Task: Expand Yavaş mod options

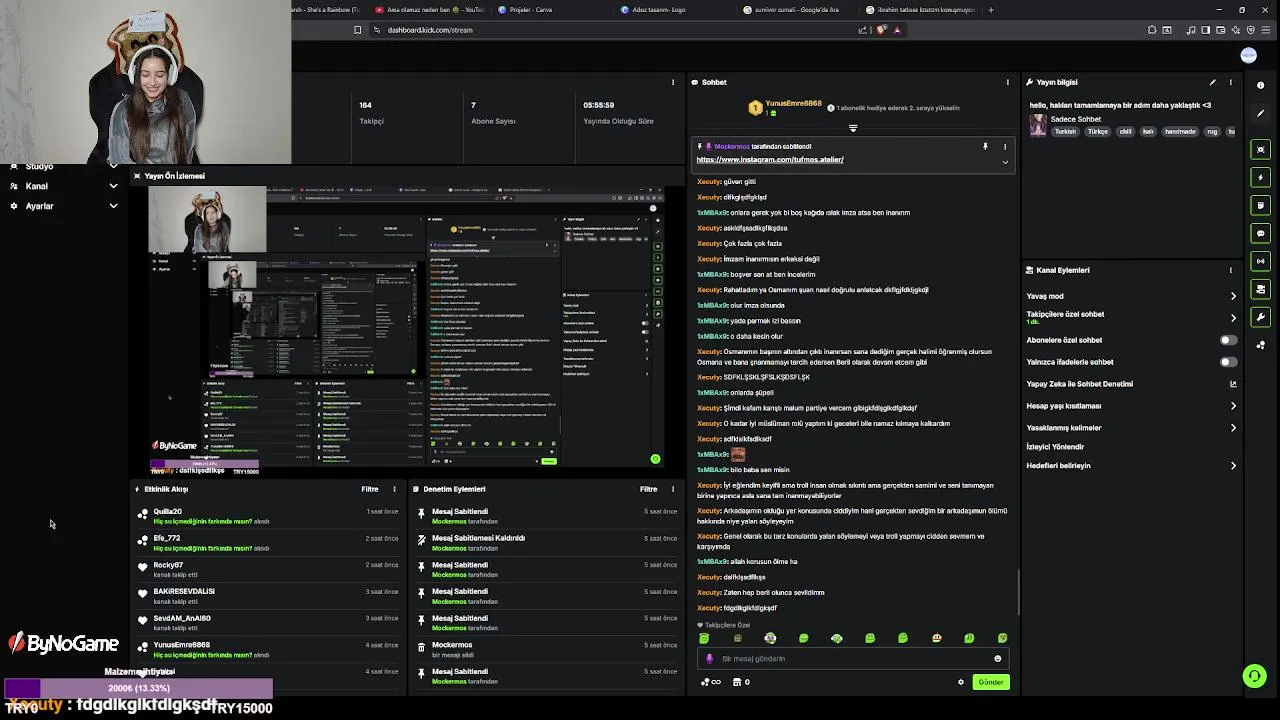Action: click(x=1233, y=296)
